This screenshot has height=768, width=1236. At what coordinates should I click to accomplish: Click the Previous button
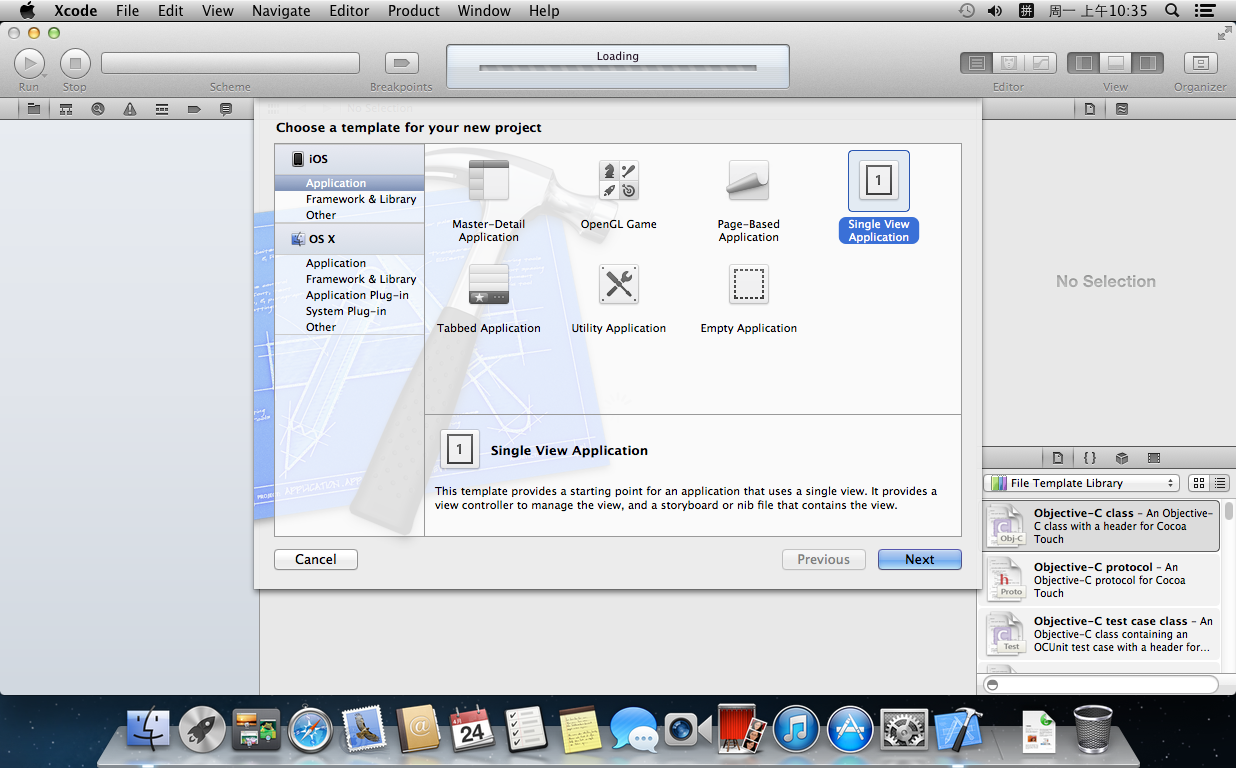824,560
